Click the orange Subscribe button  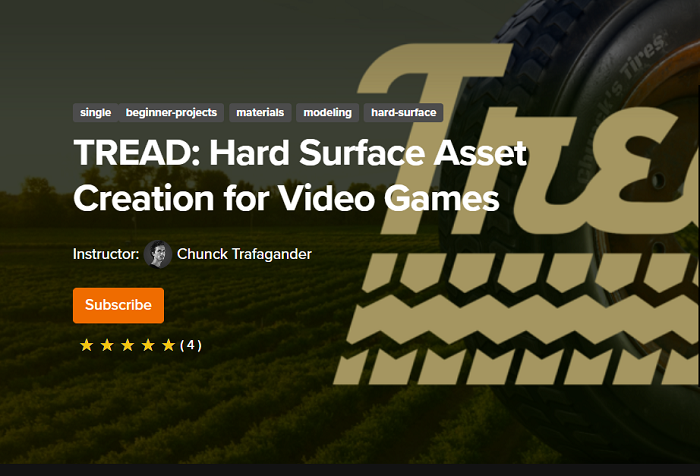pyautogui.click(x=118, y=305)
